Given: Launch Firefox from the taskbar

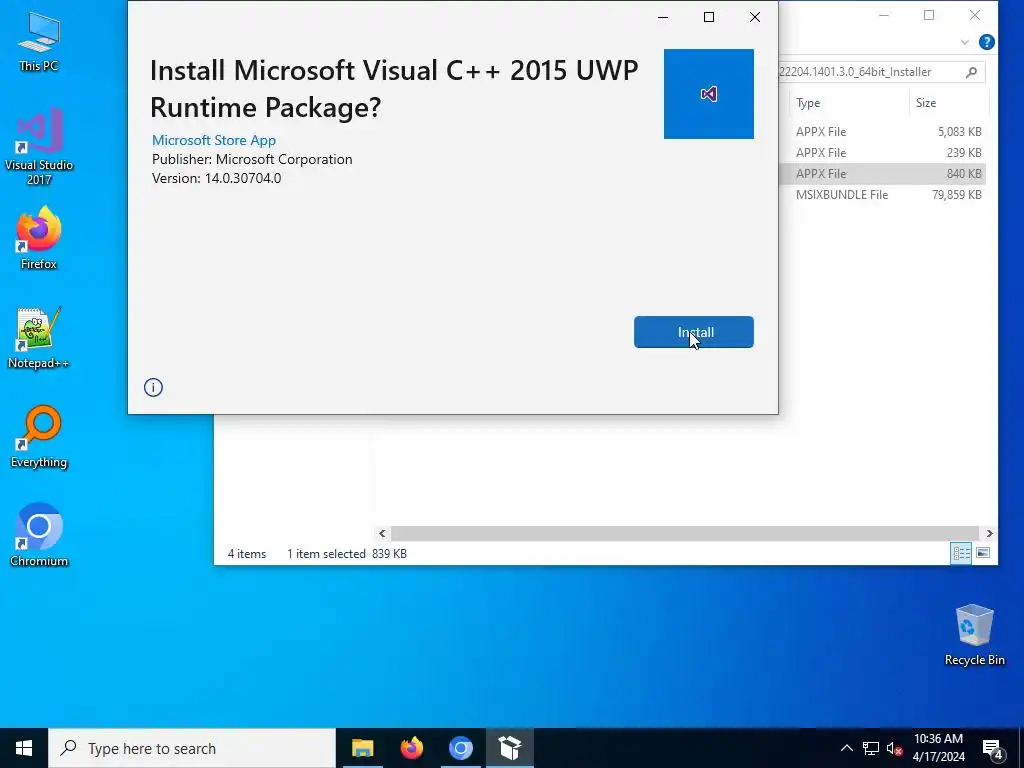Looking at the screenshot, I should [411, 748].
